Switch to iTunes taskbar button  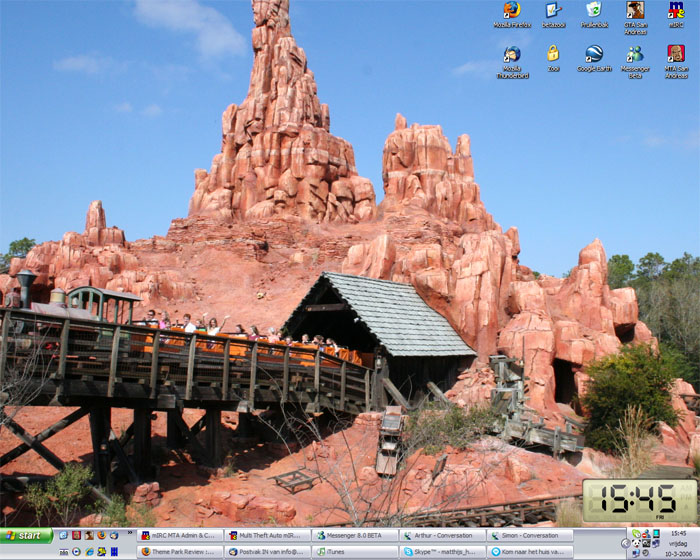[355, 552]
